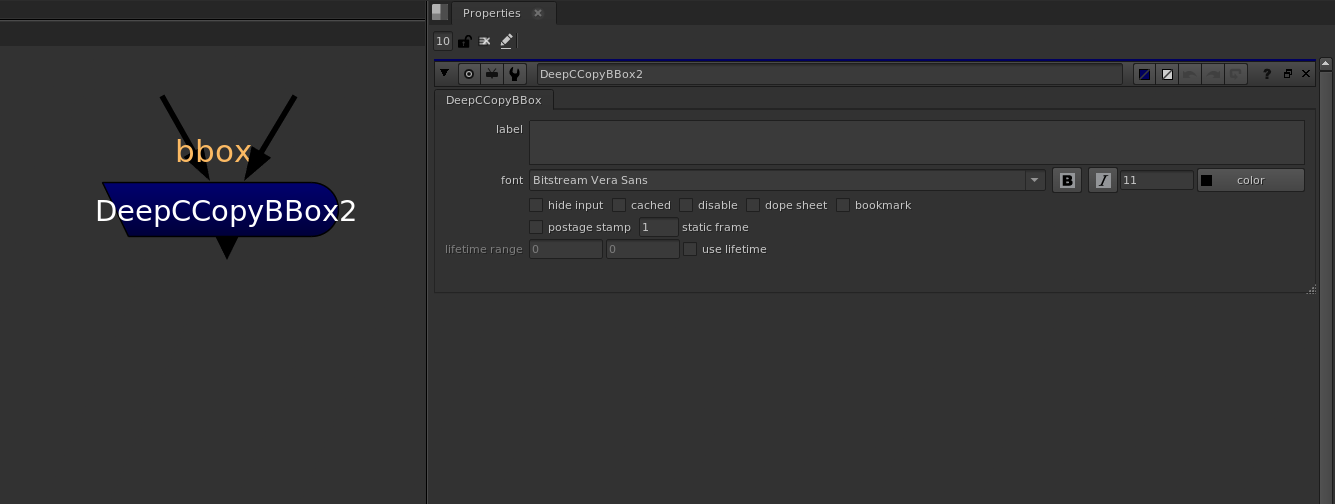This screenshot has width=1335, height=504.
Task: Click the pencil edit icon in Properties toolbar
Action: (x=506, y=41)
